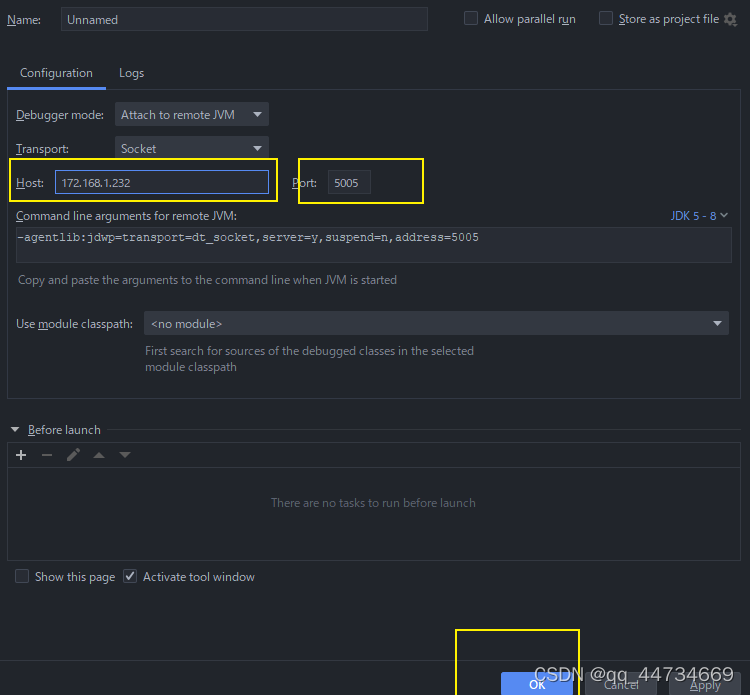Switch to the Configuration tab

[56, 73]
